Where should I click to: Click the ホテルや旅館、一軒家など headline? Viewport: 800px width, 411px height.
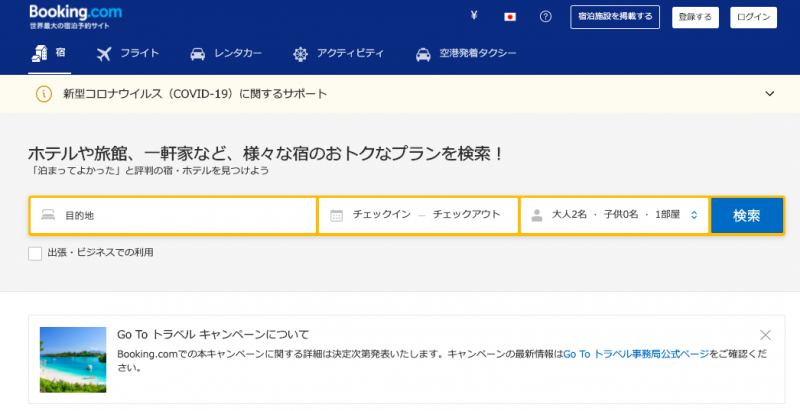(x=265, y=153)
